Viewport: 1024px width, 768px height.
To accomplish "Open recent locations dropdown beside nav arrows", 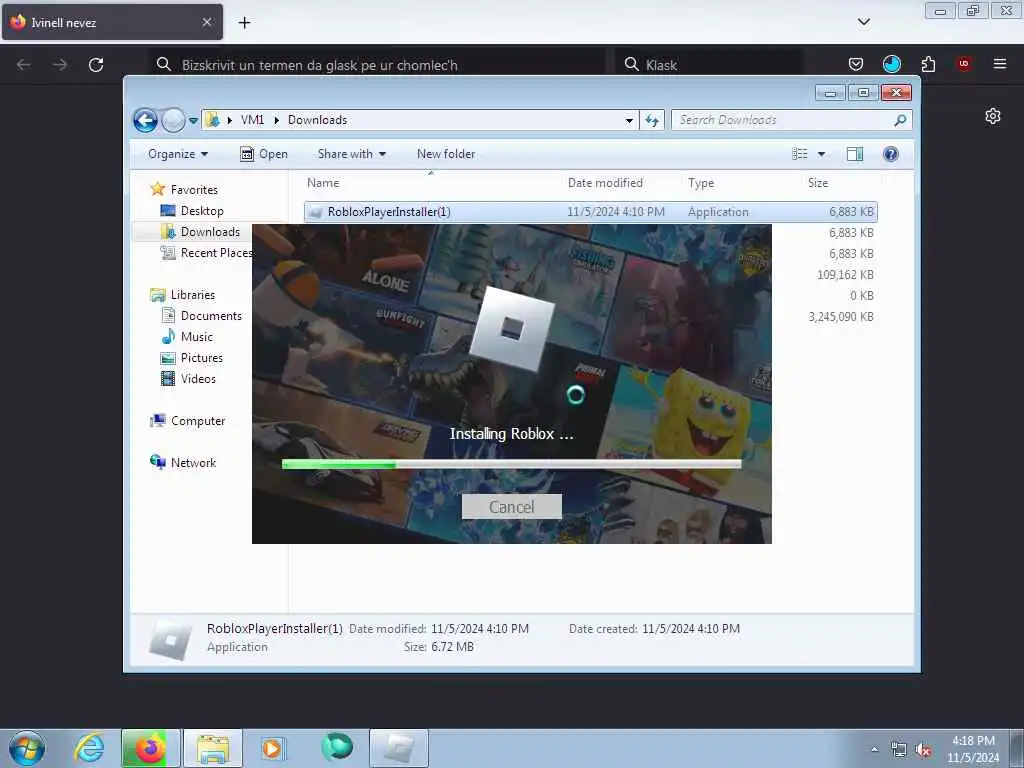I will 193,120.
